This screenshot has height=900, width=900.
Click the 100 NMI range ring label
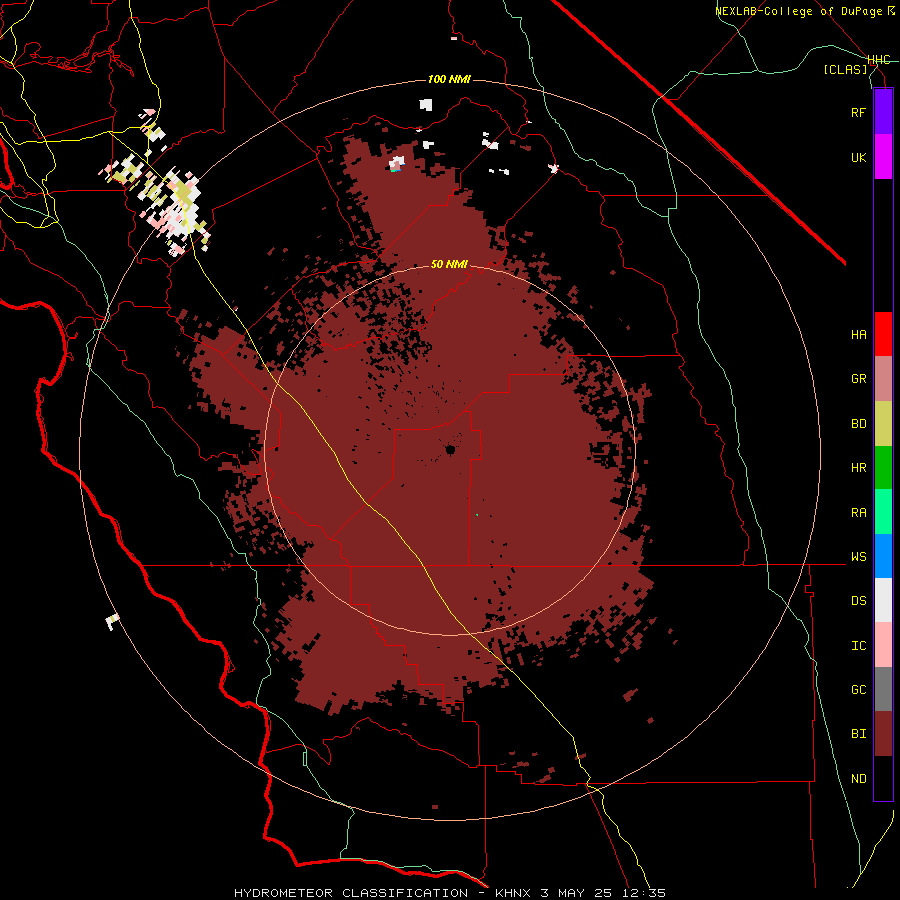(449, 79)
